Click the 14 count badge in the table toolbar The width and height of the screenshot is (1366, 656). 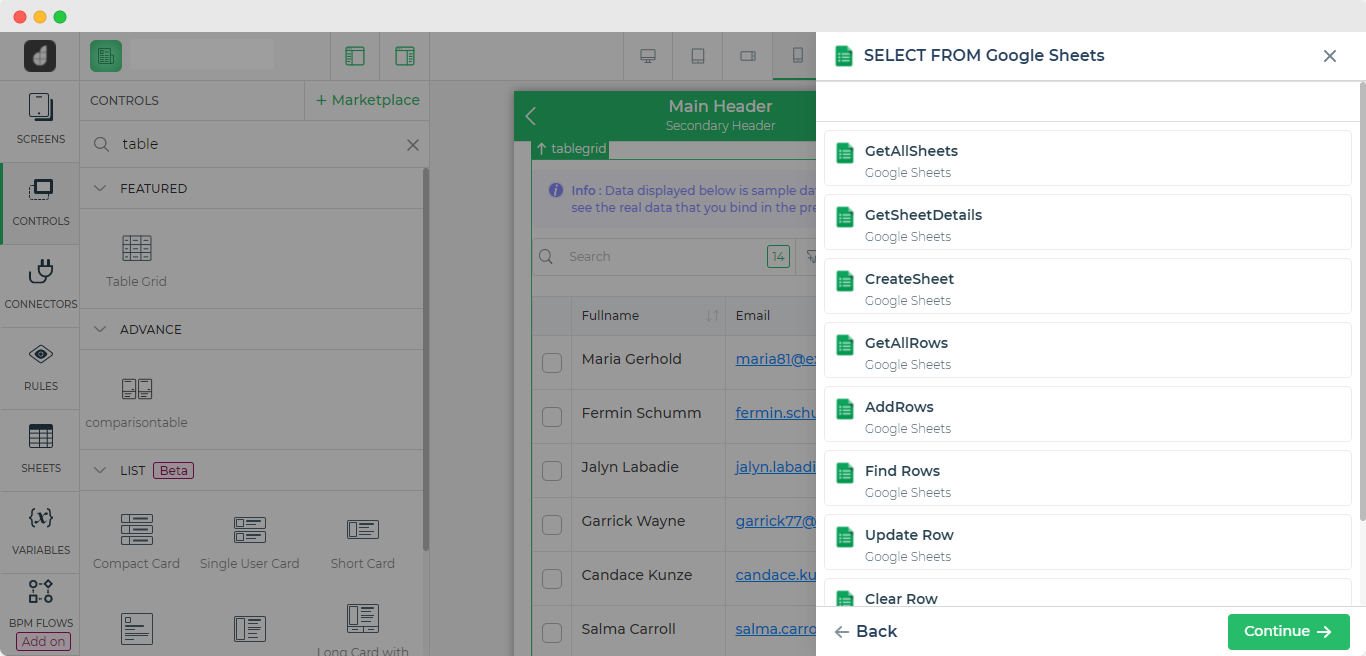778,257
